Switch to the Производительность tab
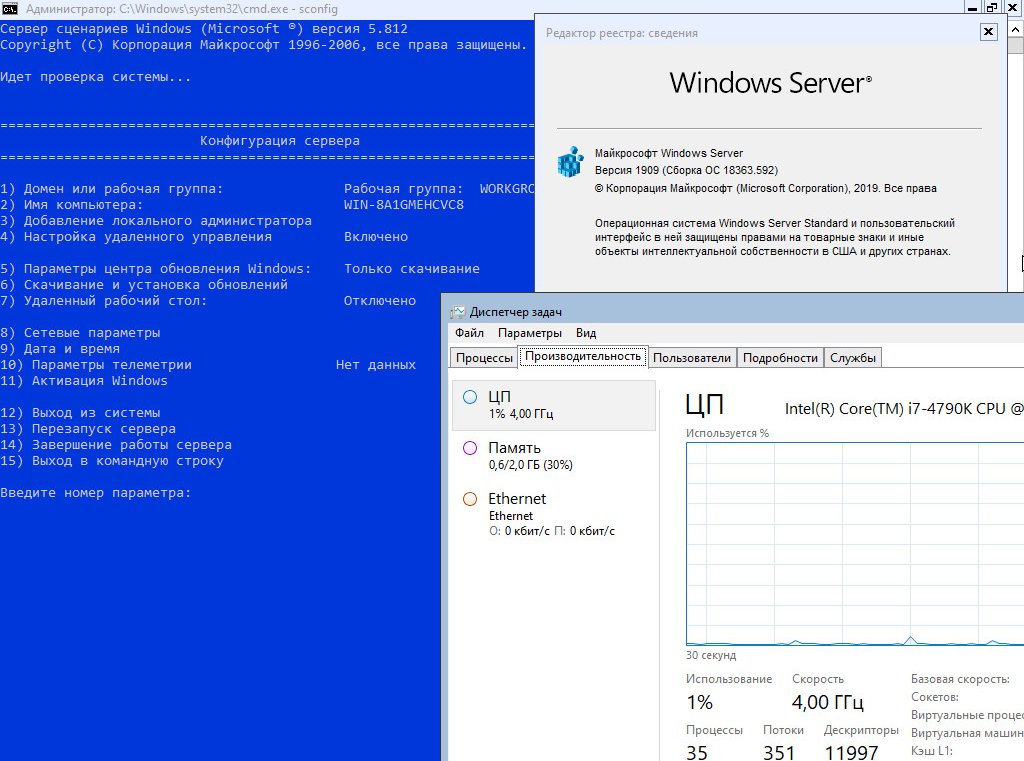The height and width of the screenshot is (761, 1024). pos(583,357)
